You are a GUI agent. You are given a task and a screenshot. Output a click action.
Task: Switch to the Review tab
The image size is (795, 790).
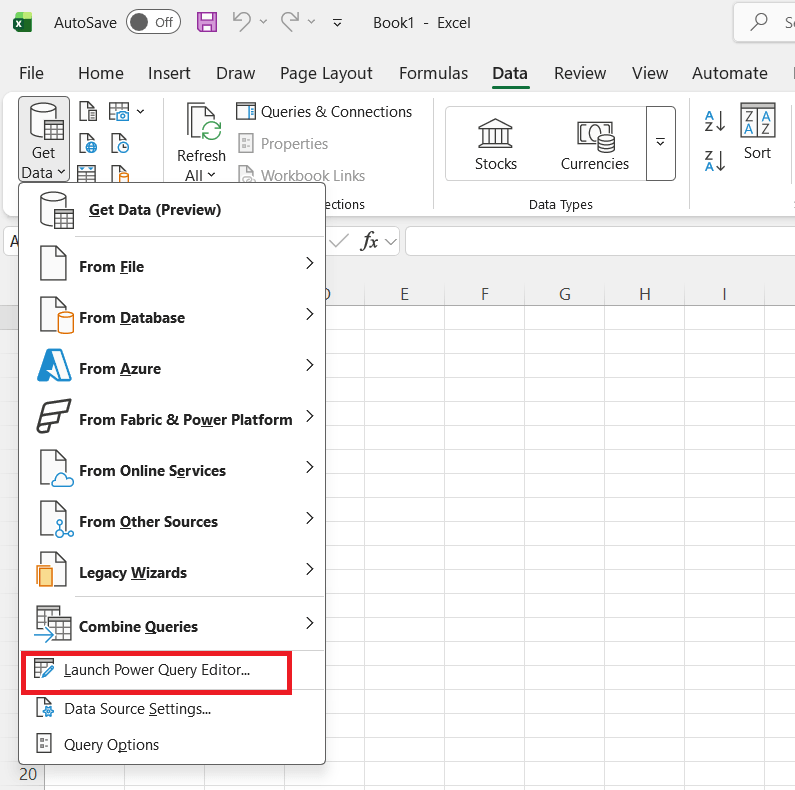pyautogui.click(x=580, y=74)
